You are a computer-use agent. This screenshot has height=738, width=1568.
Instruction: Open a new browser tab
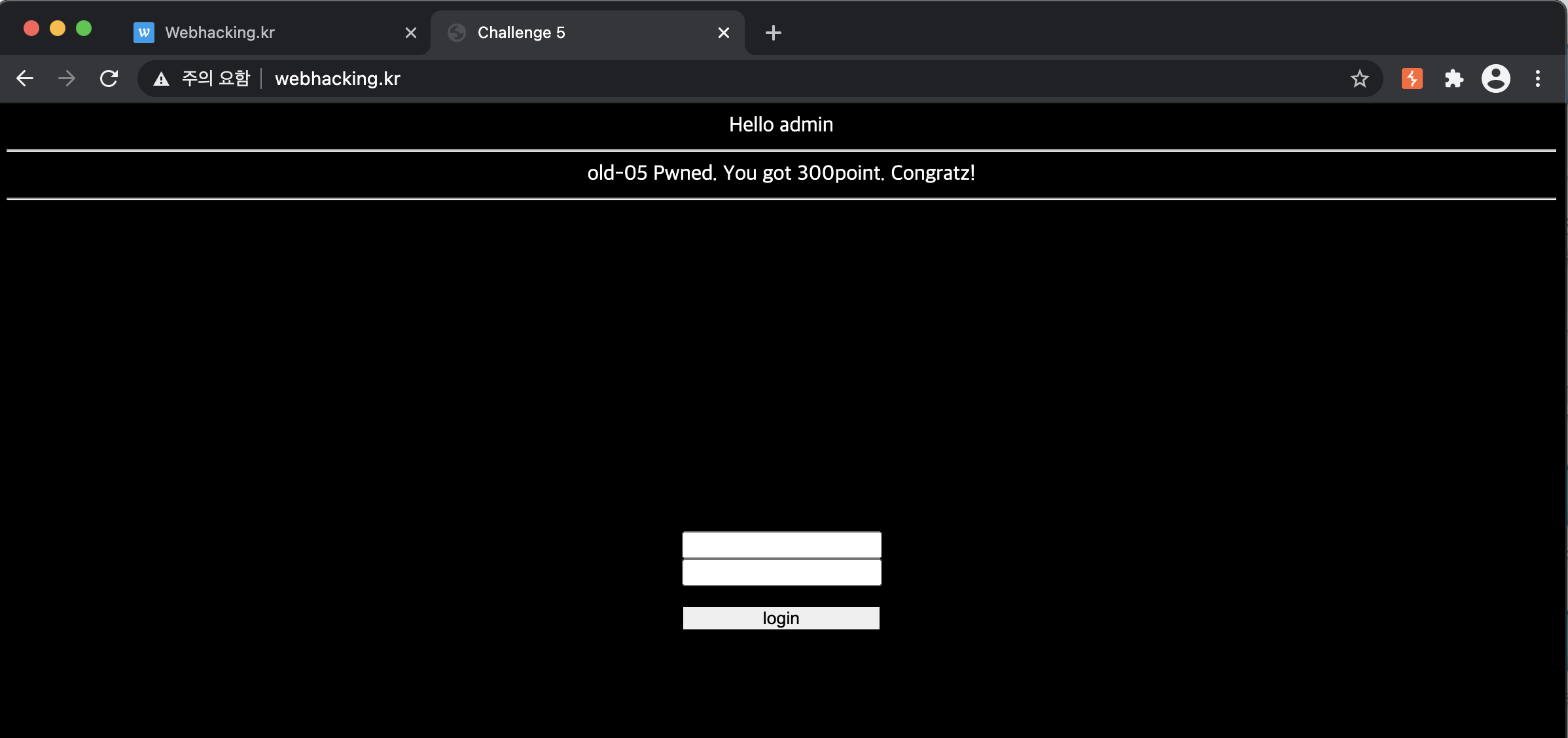[x=774, y=33]
